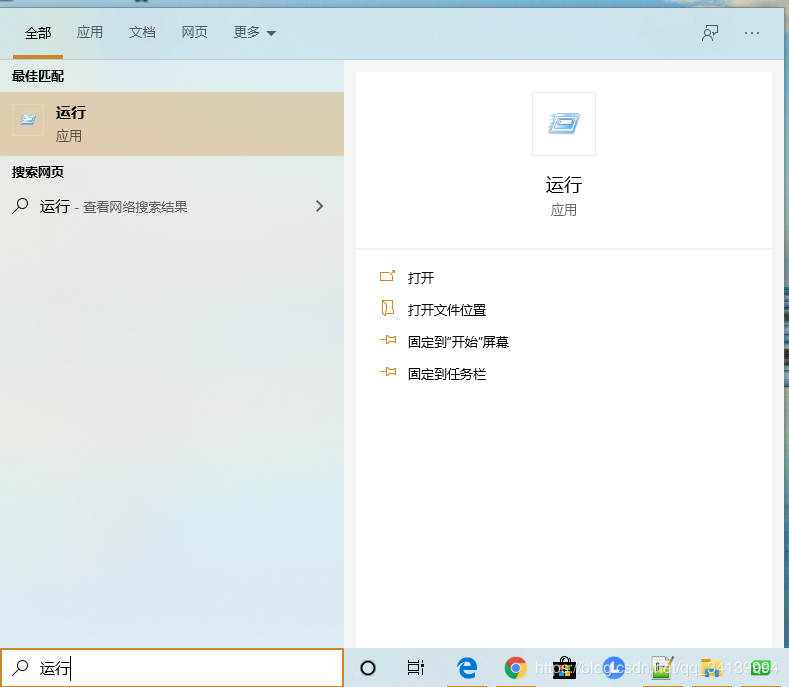Screen dimensions: 789x687
Task: Switch to the 应用 filter tab
Action: coord(90,32)
